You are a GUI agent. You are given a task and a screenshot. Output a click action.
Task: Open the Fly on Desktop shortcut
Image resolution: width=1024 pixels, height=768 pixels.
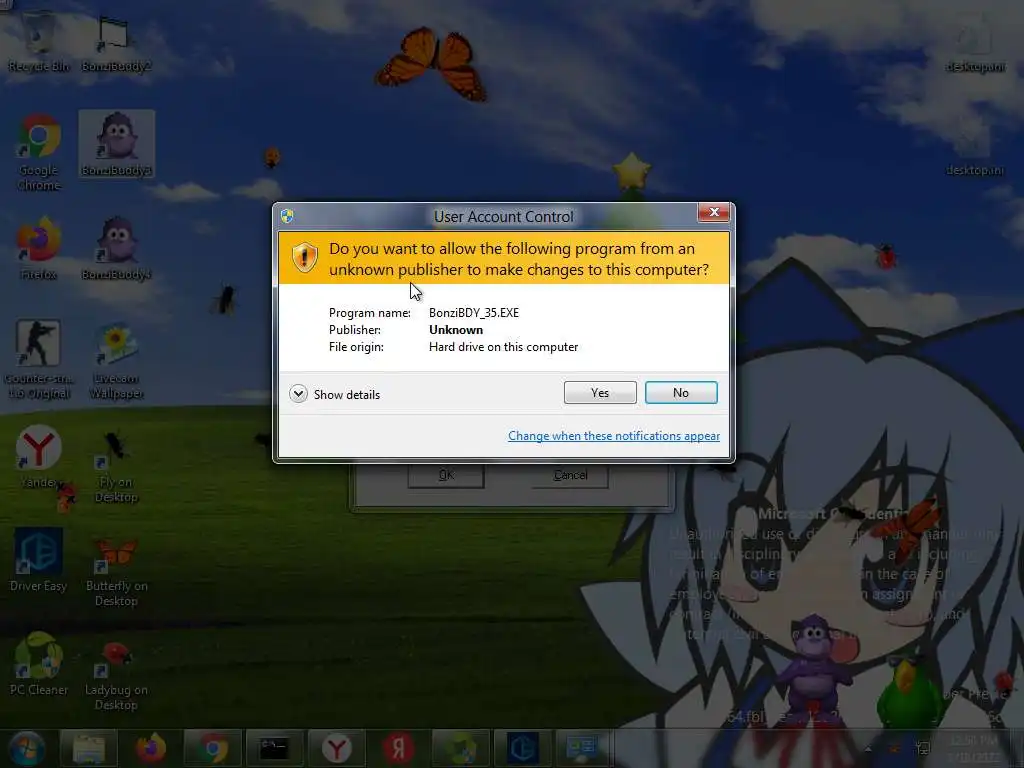tap(116, 465)
